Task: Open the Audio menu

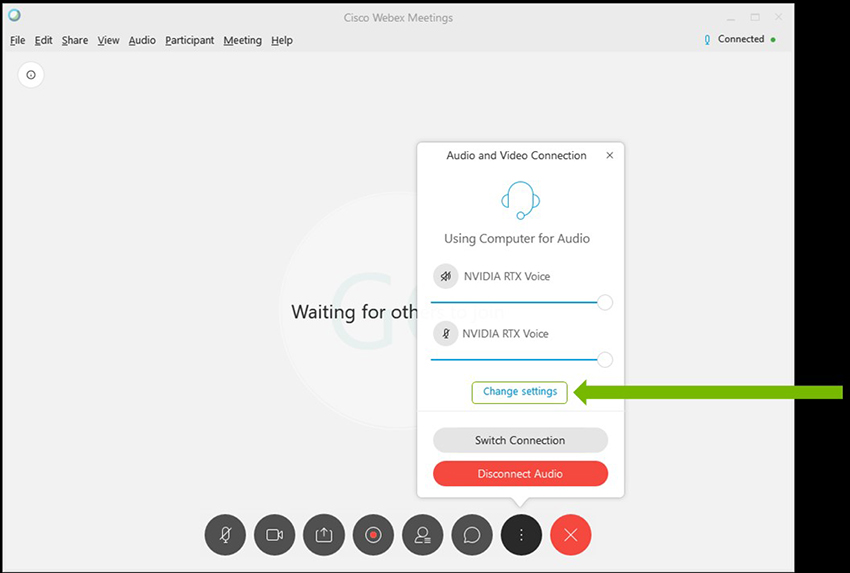Action: 142,40
